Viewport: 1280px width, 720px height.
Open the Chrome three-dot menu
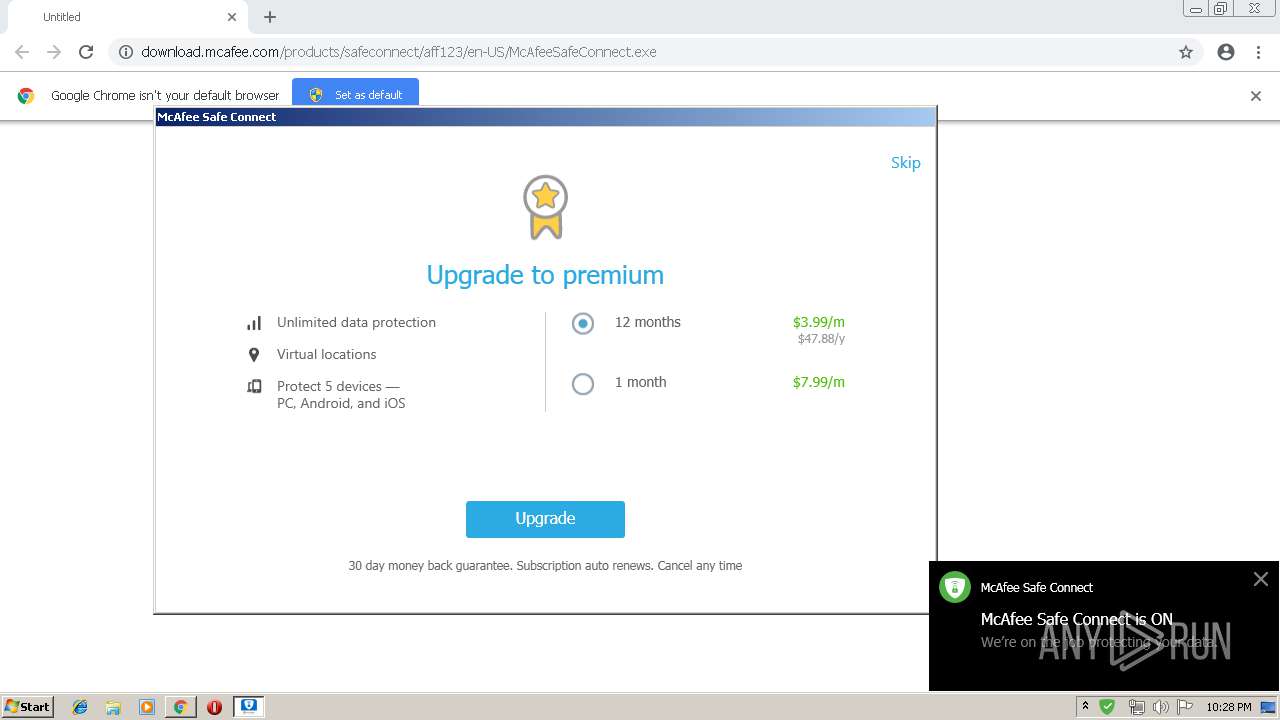pos(1258,52)
